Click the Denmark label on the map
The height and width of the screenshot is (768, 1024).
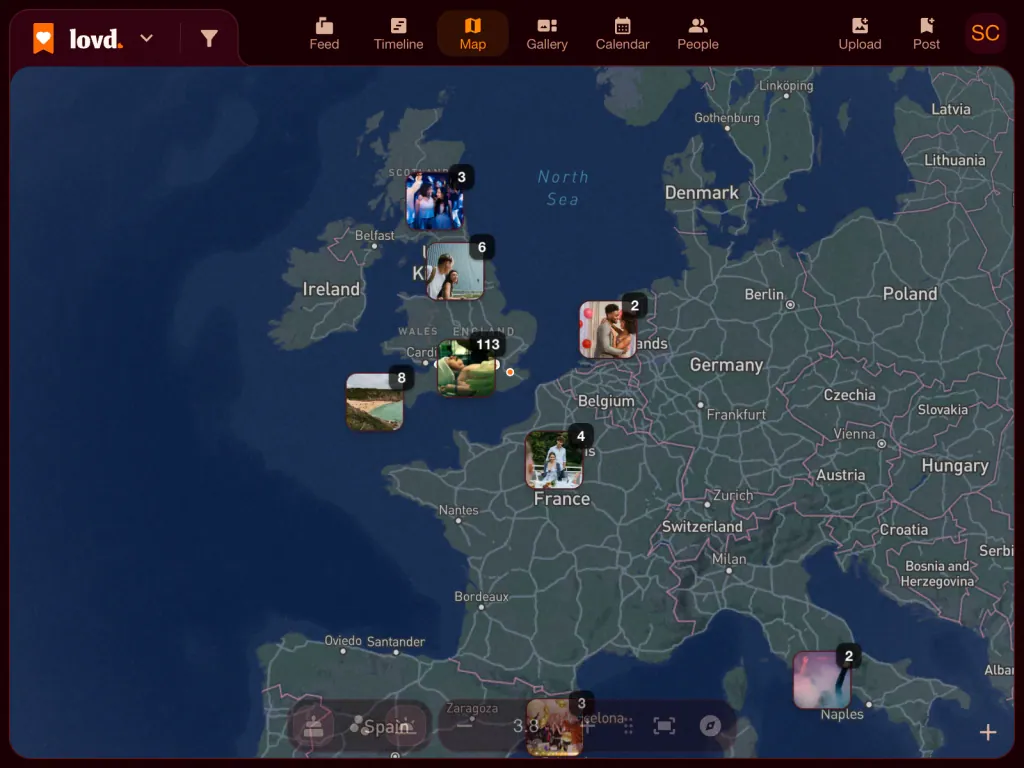point(702,193)
